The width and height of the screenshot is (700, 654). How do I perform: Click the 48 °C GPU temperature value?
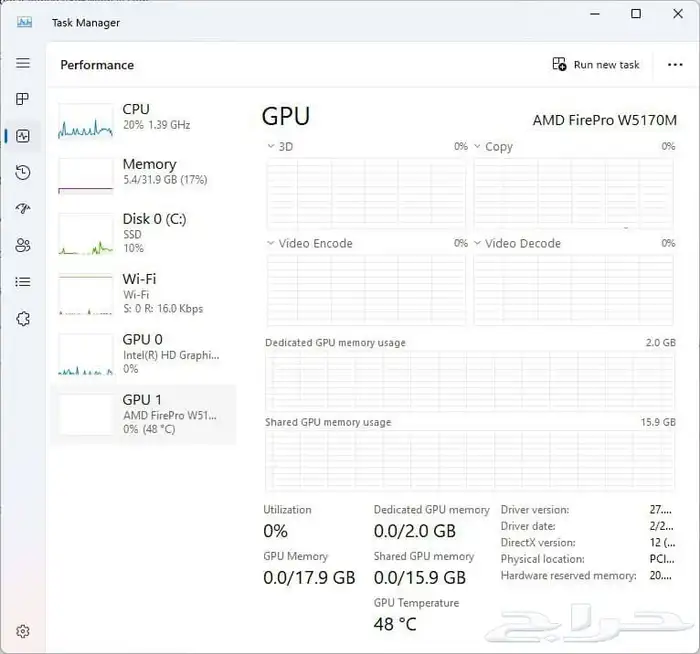[x=395, y=624]
